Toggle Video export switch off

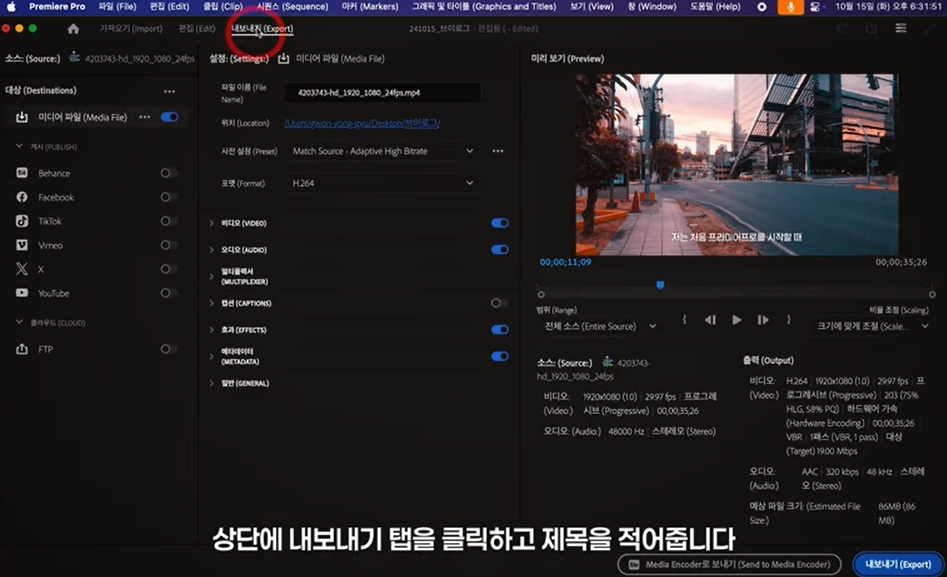point(499,223)
